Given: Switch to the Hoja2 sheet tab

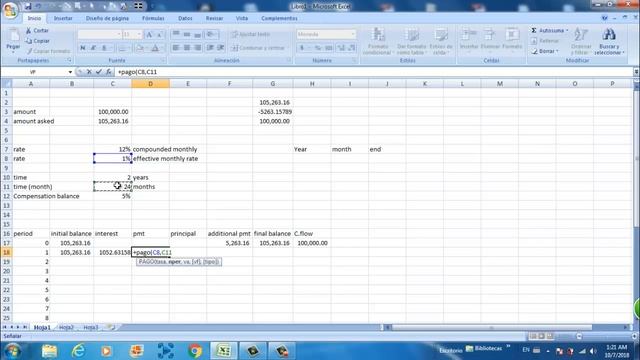Looking at the screenshot, I should point(67,327).
